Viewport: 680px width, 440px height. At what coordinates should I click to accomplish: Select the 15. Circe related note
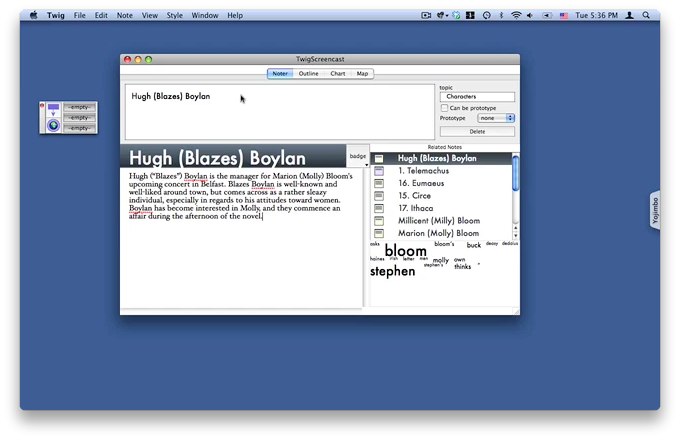tap(441, 196)
